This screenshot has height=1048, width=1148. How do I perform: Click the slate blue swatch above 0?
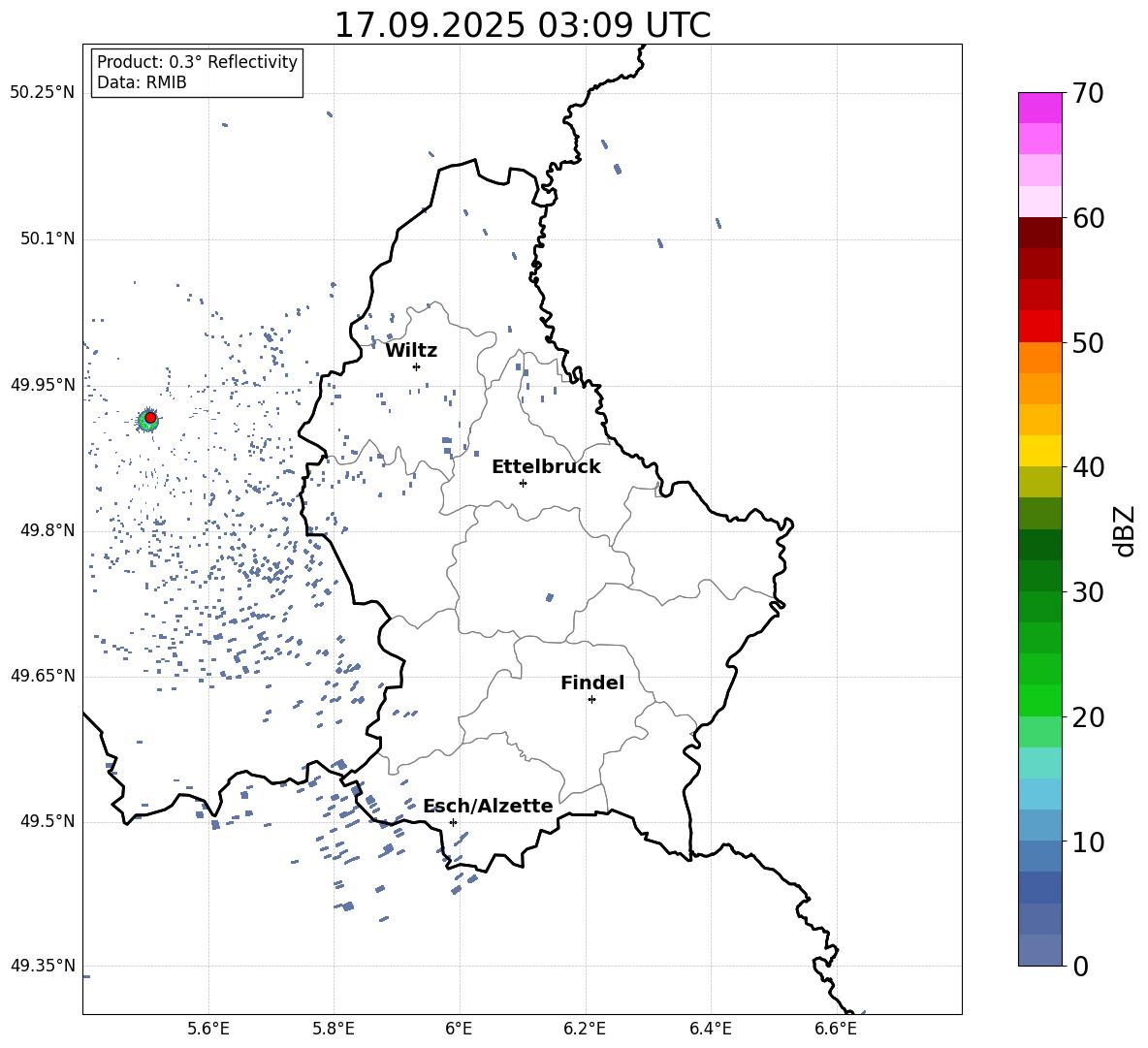click(x=1040, y=950)
